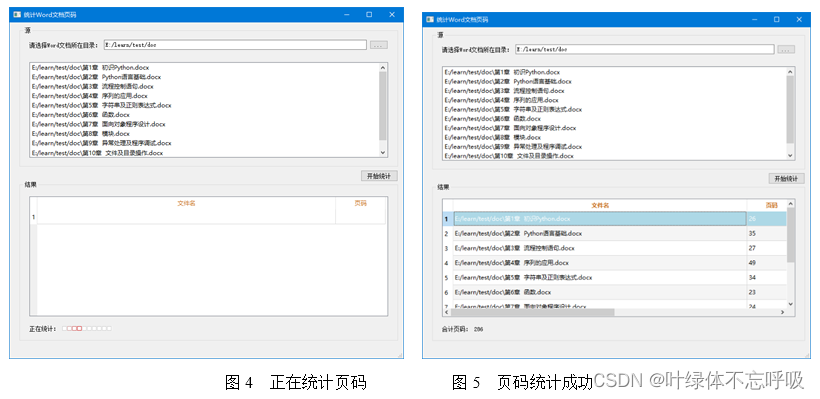Click the '...' browse button in right window

tap(786, 50)
